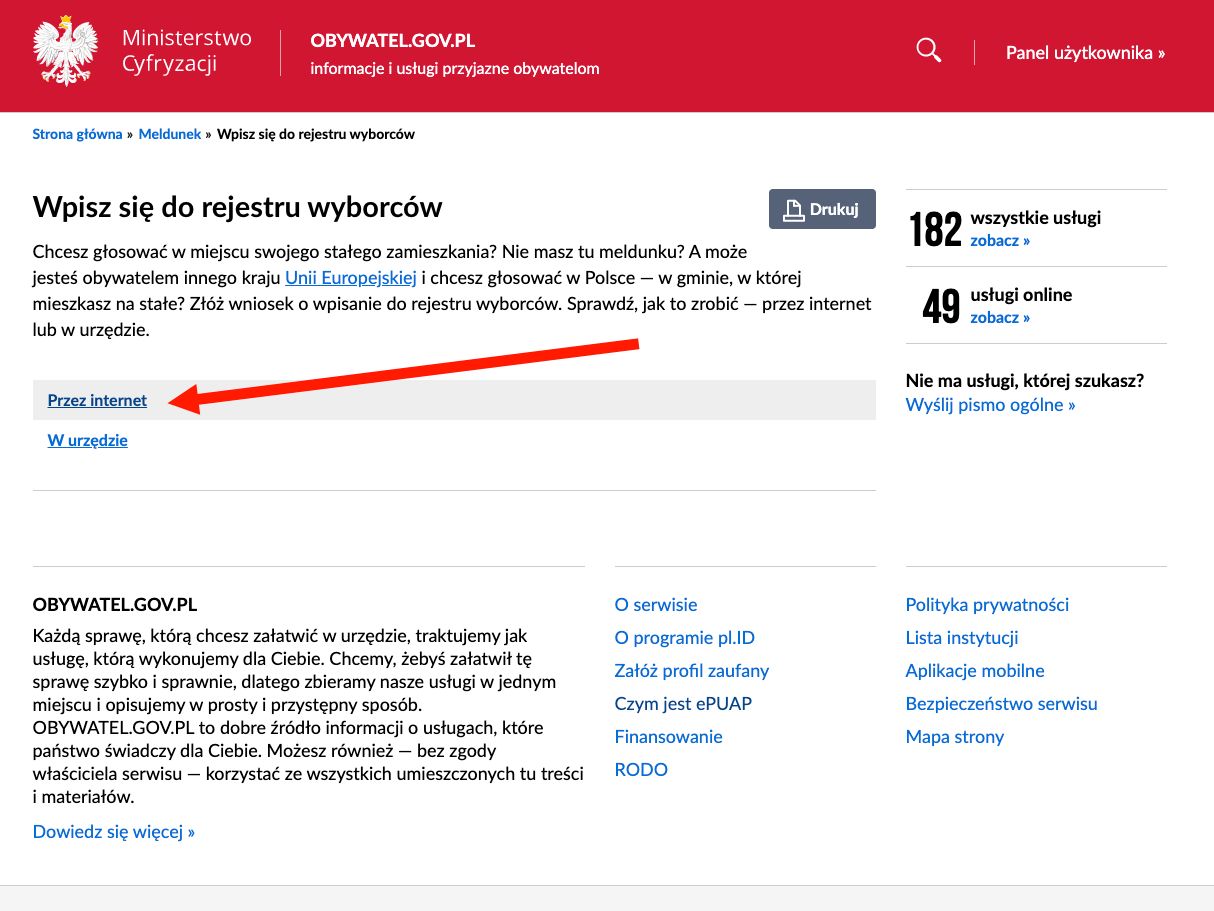Open Finansowanie footer link
This screenshot has height=911, width=1214.
tap(669, 736)
